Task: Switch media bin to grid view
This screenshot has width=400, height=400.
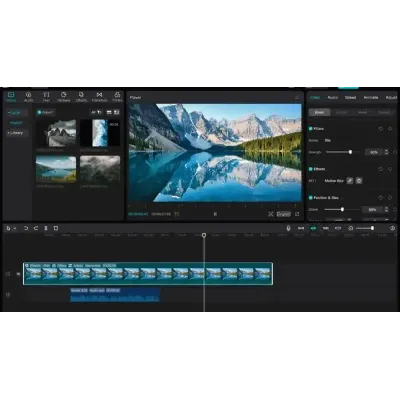Action: point(117,113)
